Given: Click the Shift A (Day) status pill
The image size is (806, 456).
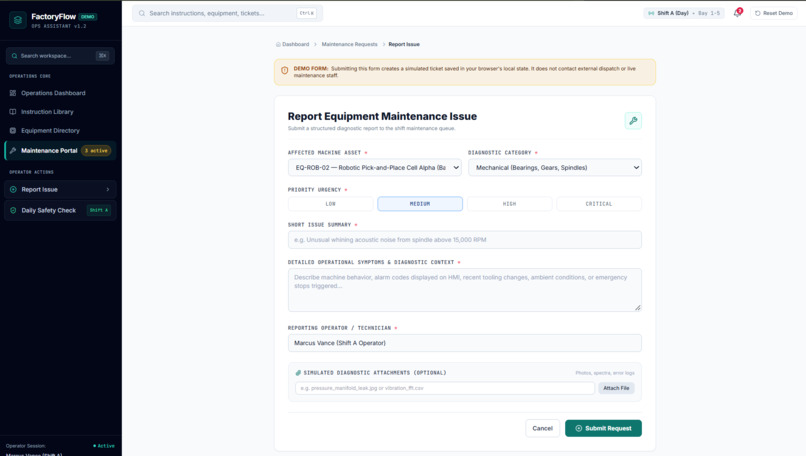Looking at the screenshot, I should 684,13.
